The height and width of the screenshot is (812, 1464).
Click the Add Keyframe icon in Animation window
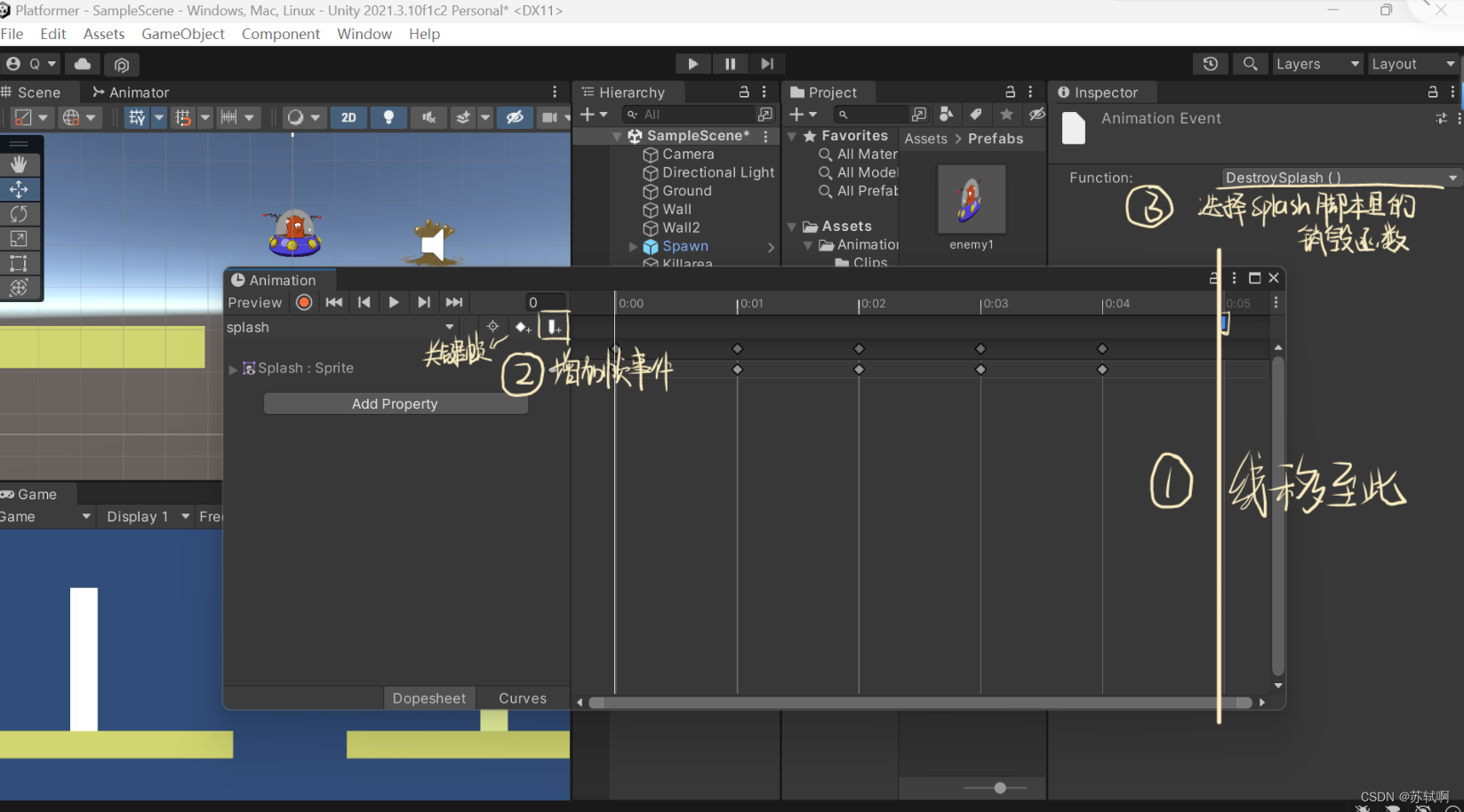tap(523, 327)
